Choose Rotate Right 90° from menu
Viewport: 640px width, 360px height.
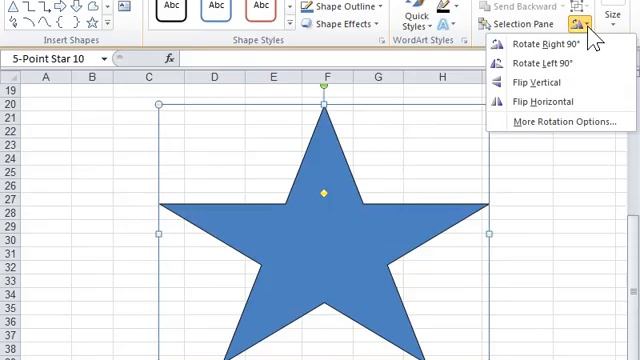562,44
